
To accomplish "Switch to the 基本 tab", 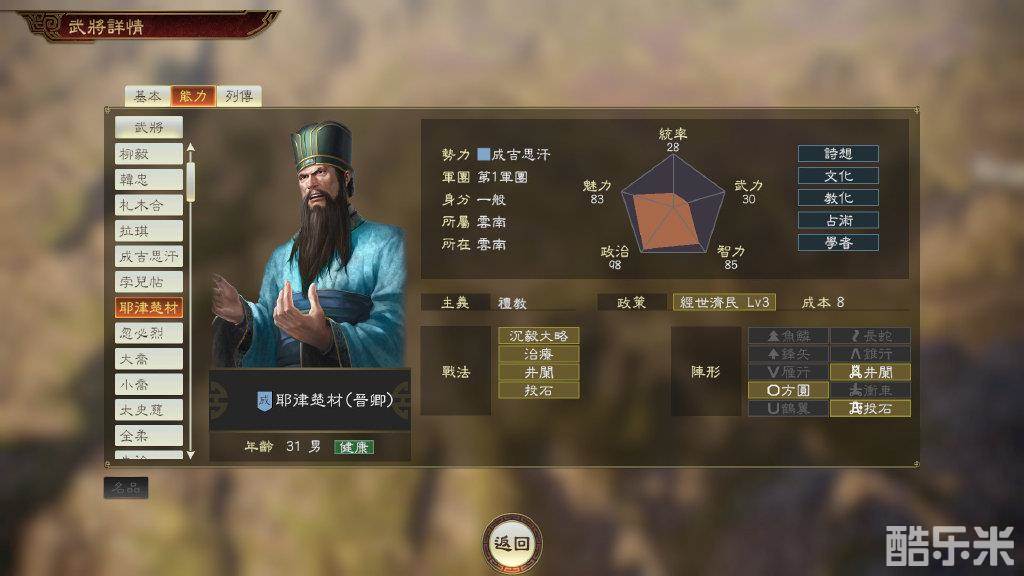I will coord(147,96).
